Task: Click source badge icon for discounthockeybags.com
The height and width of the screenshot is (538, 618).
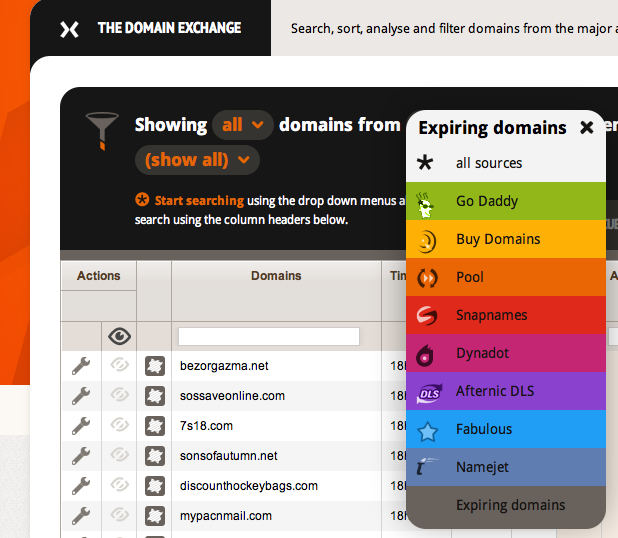Action: 155,486
